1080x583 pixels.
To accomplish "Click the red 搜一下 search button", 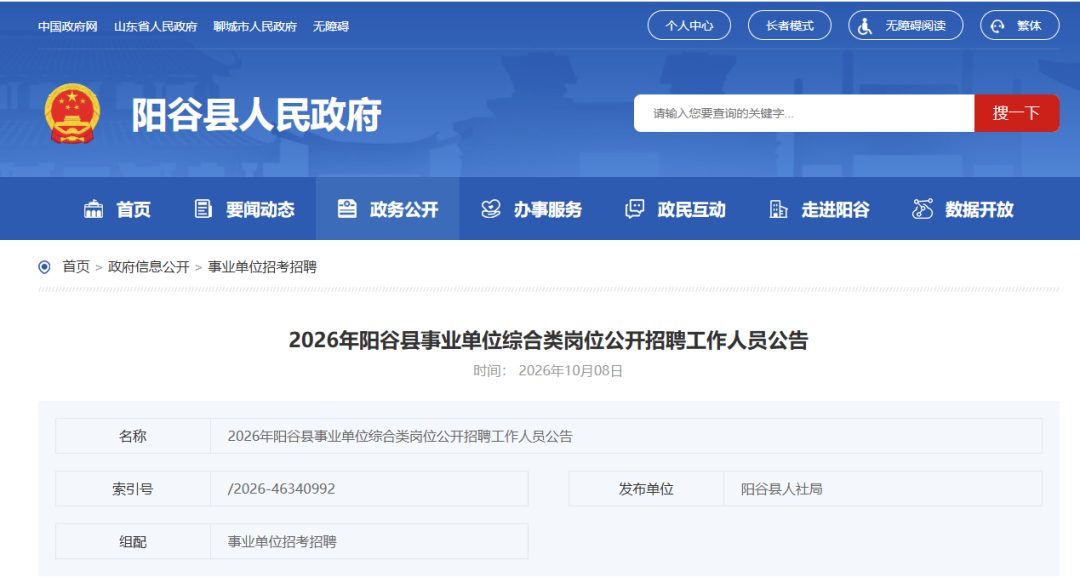I will pyautogui.click(x=1017, y=113).
